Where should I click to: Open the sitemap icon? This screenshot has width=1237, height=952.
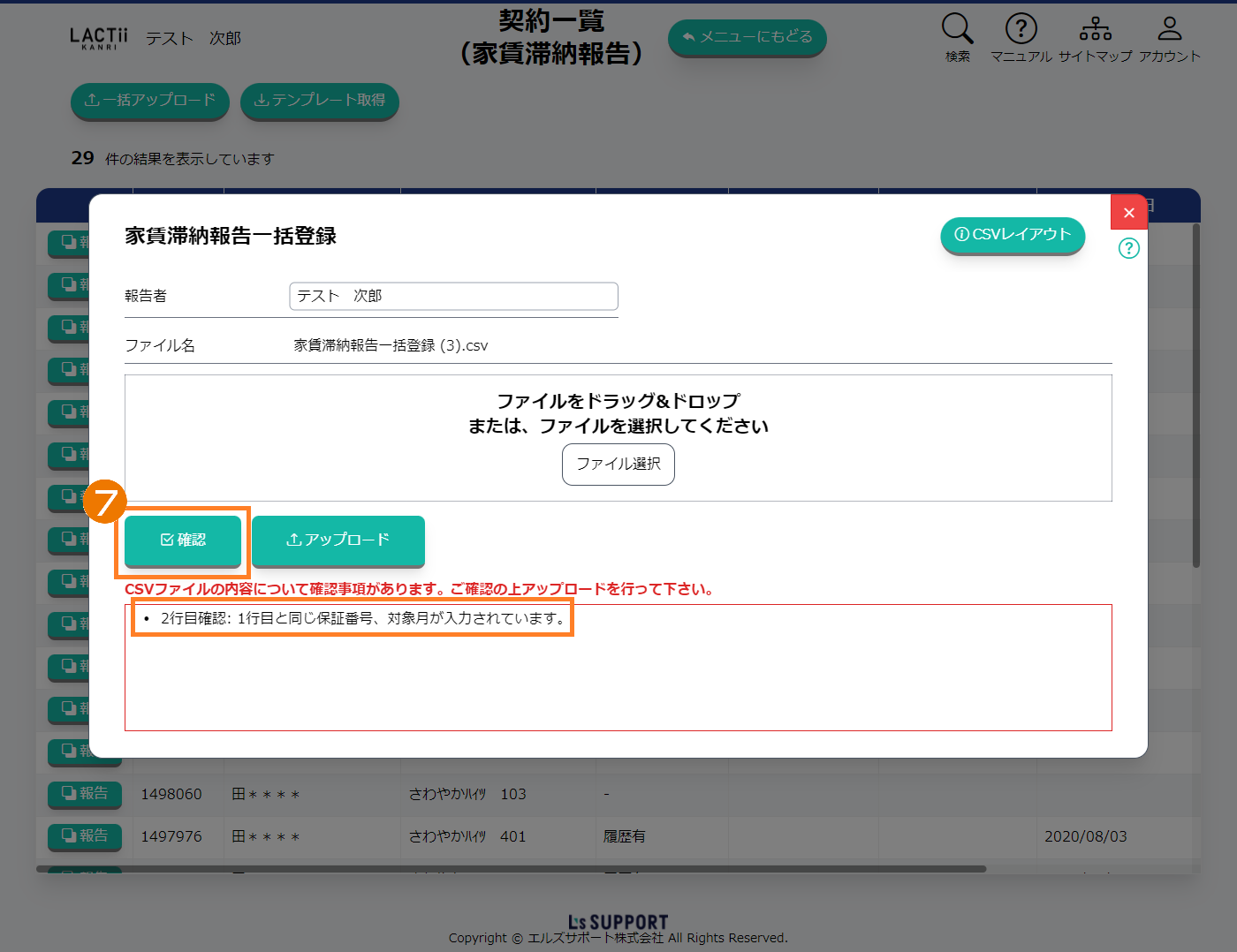[1095, 29]
